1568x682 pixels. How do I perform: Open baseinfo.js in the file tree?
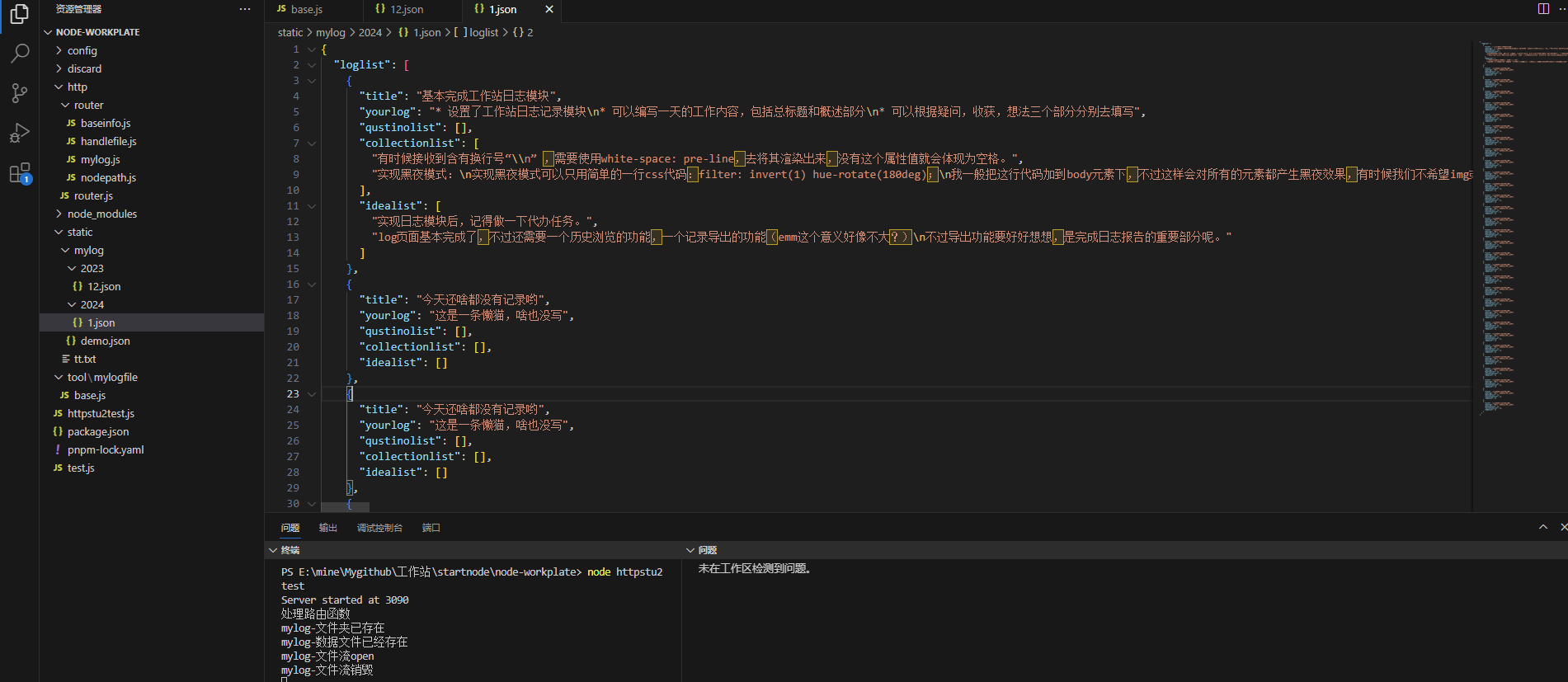click(152, 123)
